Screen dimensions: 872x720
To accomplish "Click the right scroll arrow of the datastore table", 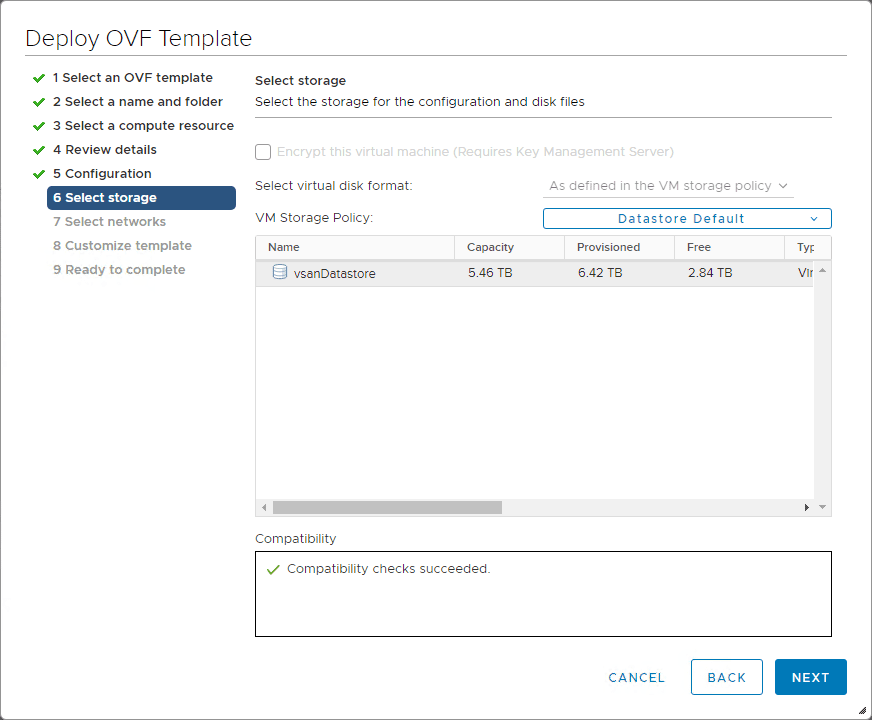I will point(808,507).
